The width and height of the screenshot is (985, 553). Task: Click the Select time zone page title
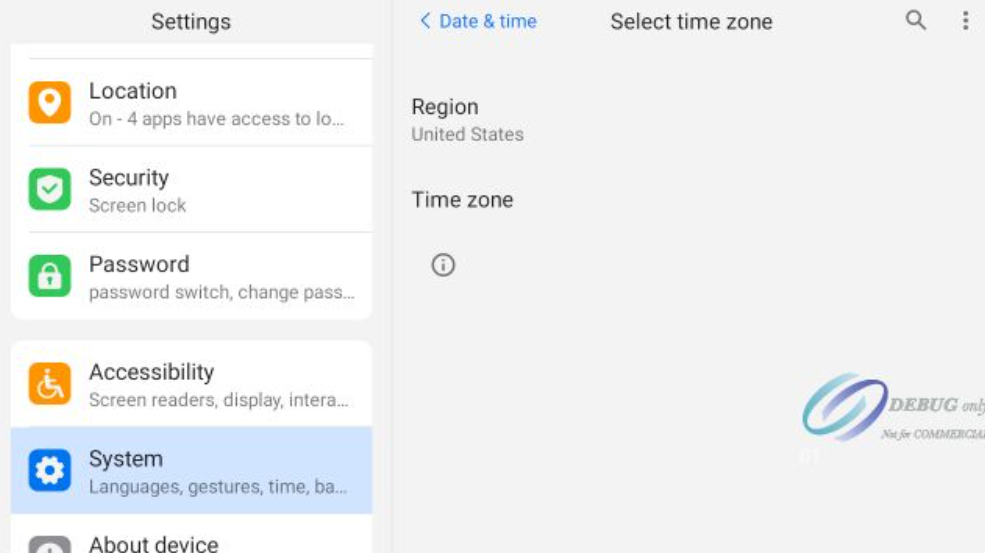pos(691,22)
